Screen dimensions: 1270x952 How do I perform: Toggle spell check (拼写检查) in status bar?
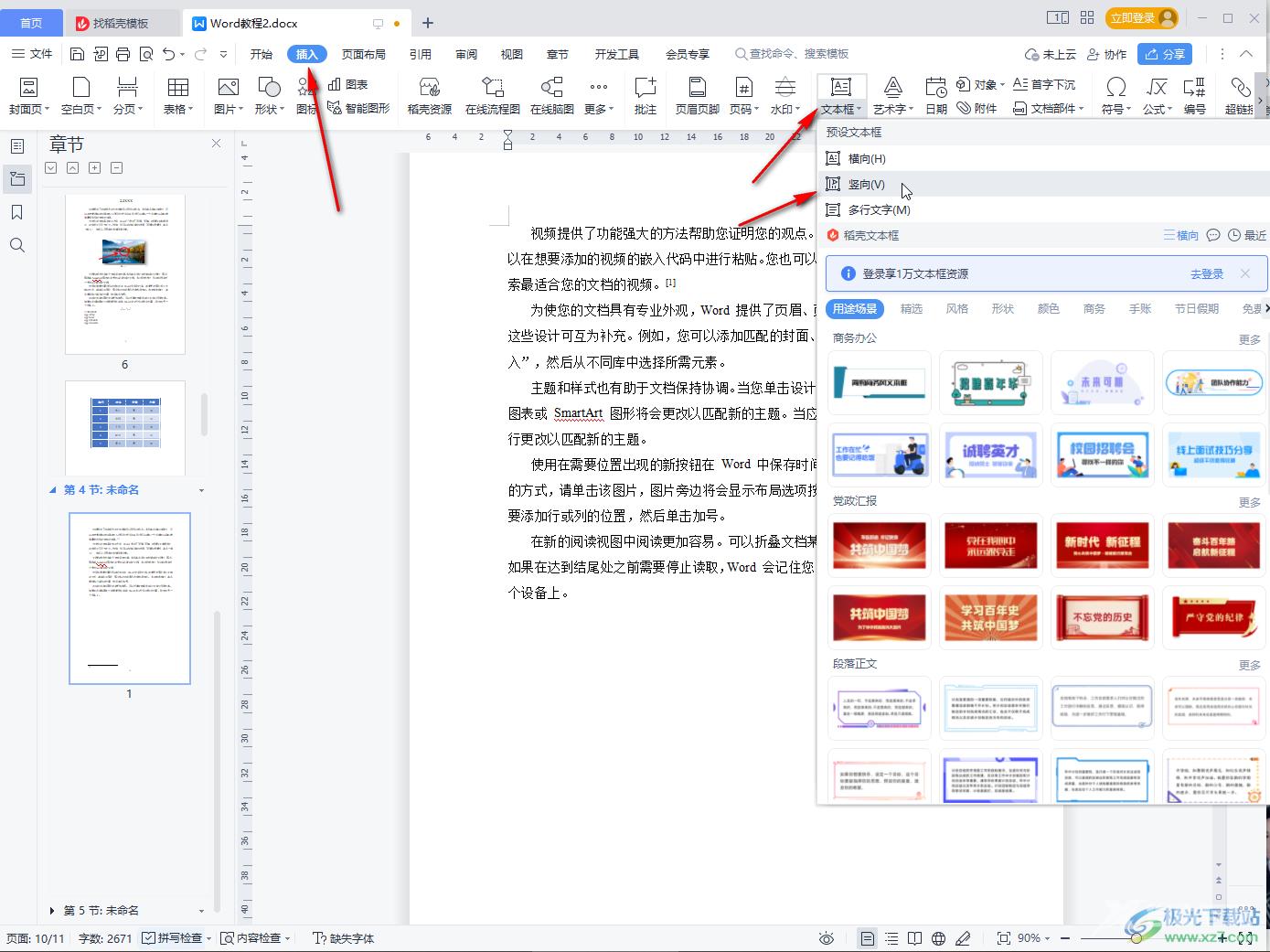pos(176,938)
